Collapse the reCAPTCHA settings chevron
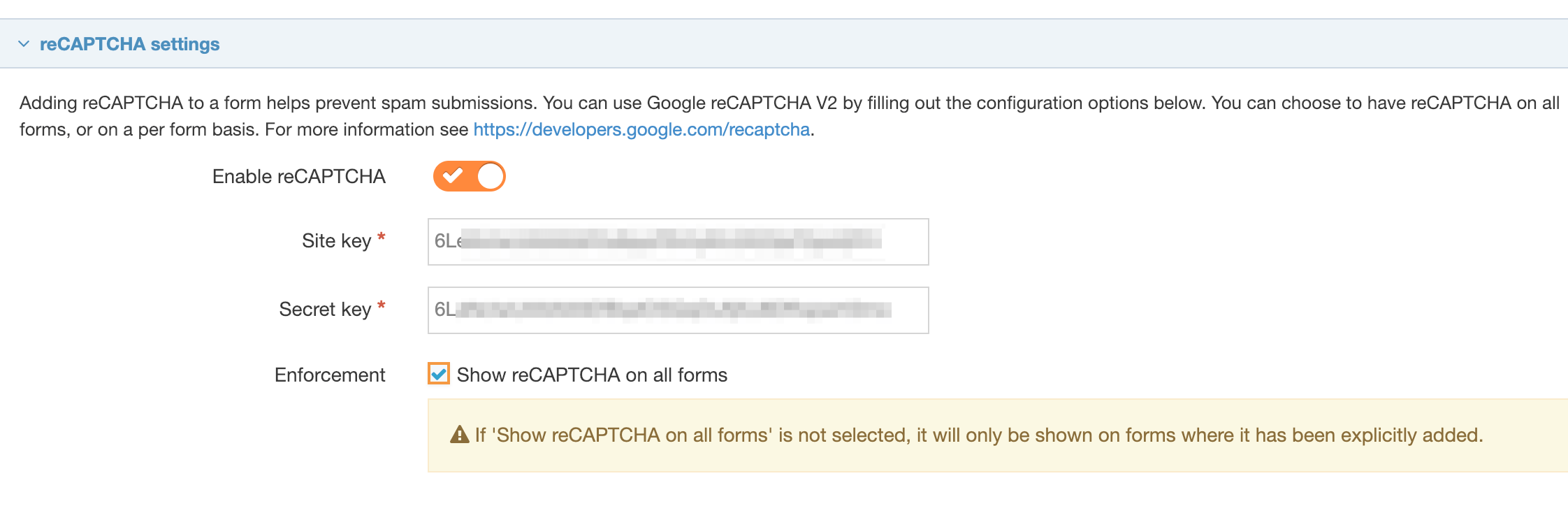The width and height of the screenshot is (1568, 527). [x=24, y=44]
